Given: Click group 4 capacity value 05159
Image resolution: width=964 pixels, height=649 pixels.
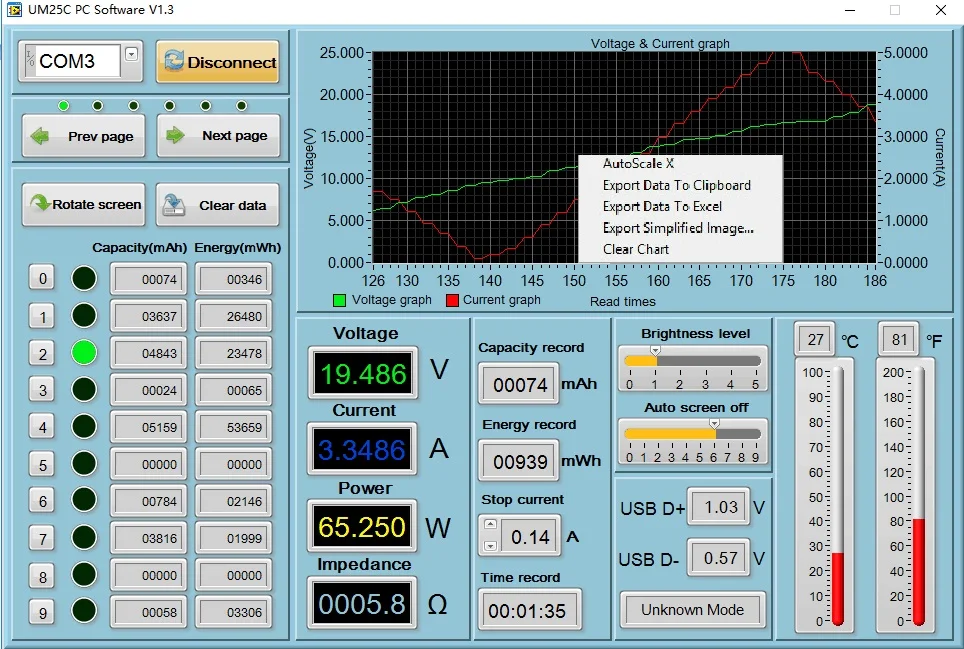Looking at the screenshot, I should [x=149, y=427].
